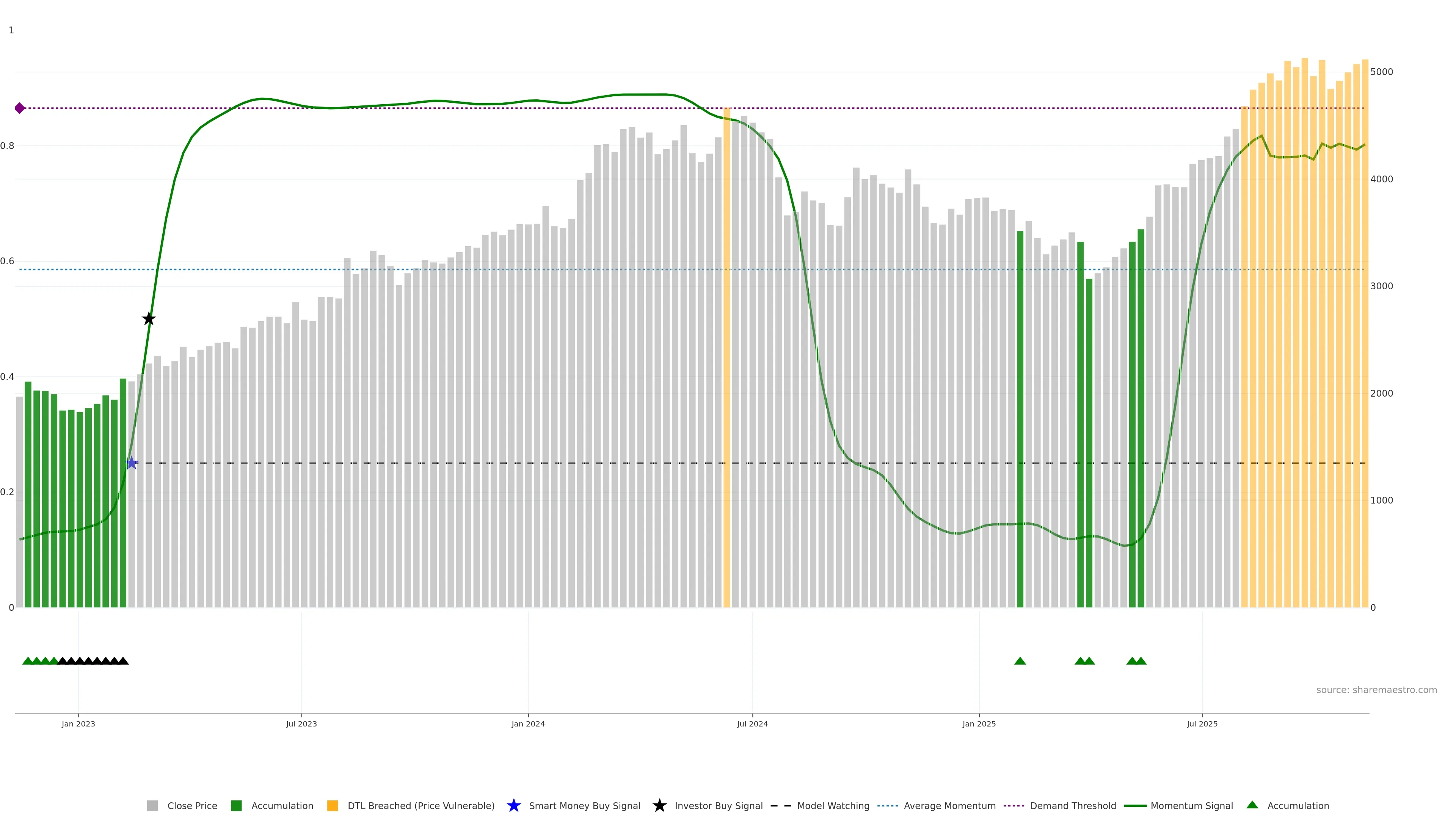The image size is (1456, 819).
Task: Click the Jan 2025 x-axis label
Action: (978, 723)
